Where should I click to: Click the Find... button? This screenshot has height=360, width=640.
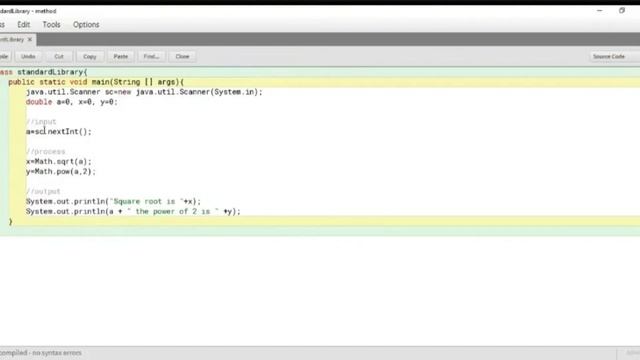coord(151,56)
